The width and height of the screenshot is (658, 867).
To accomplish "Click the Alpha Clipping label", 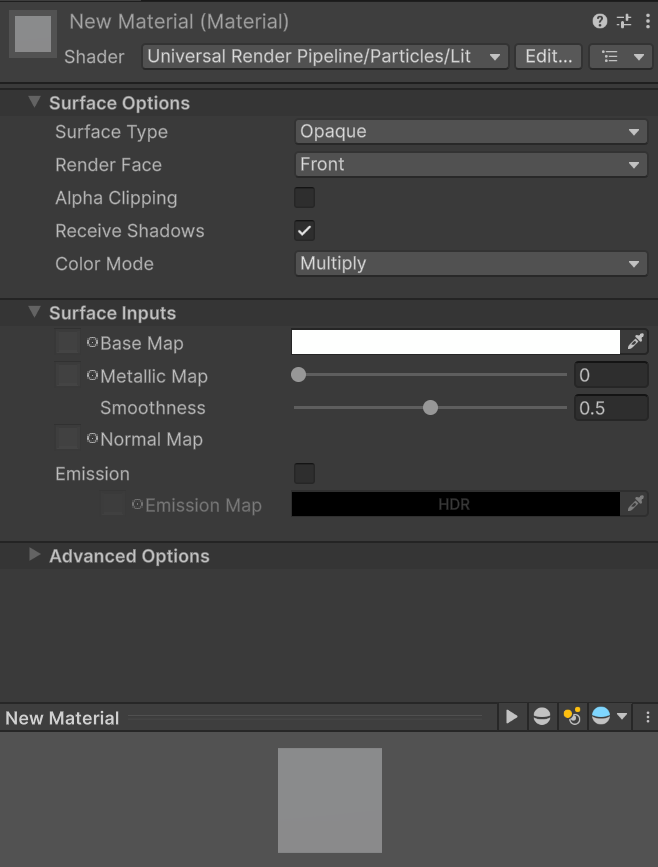I will (116, 198).
